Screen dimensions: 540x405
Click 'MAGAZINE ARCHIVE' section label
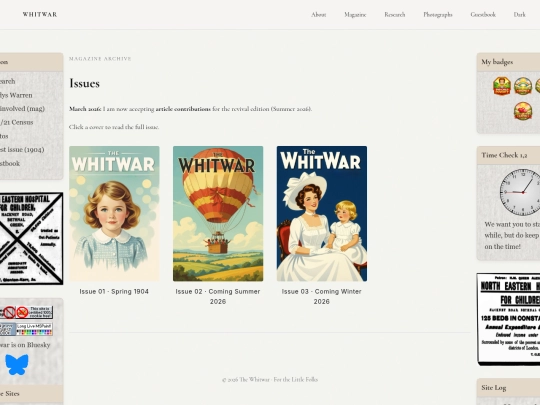coord(100,59)
